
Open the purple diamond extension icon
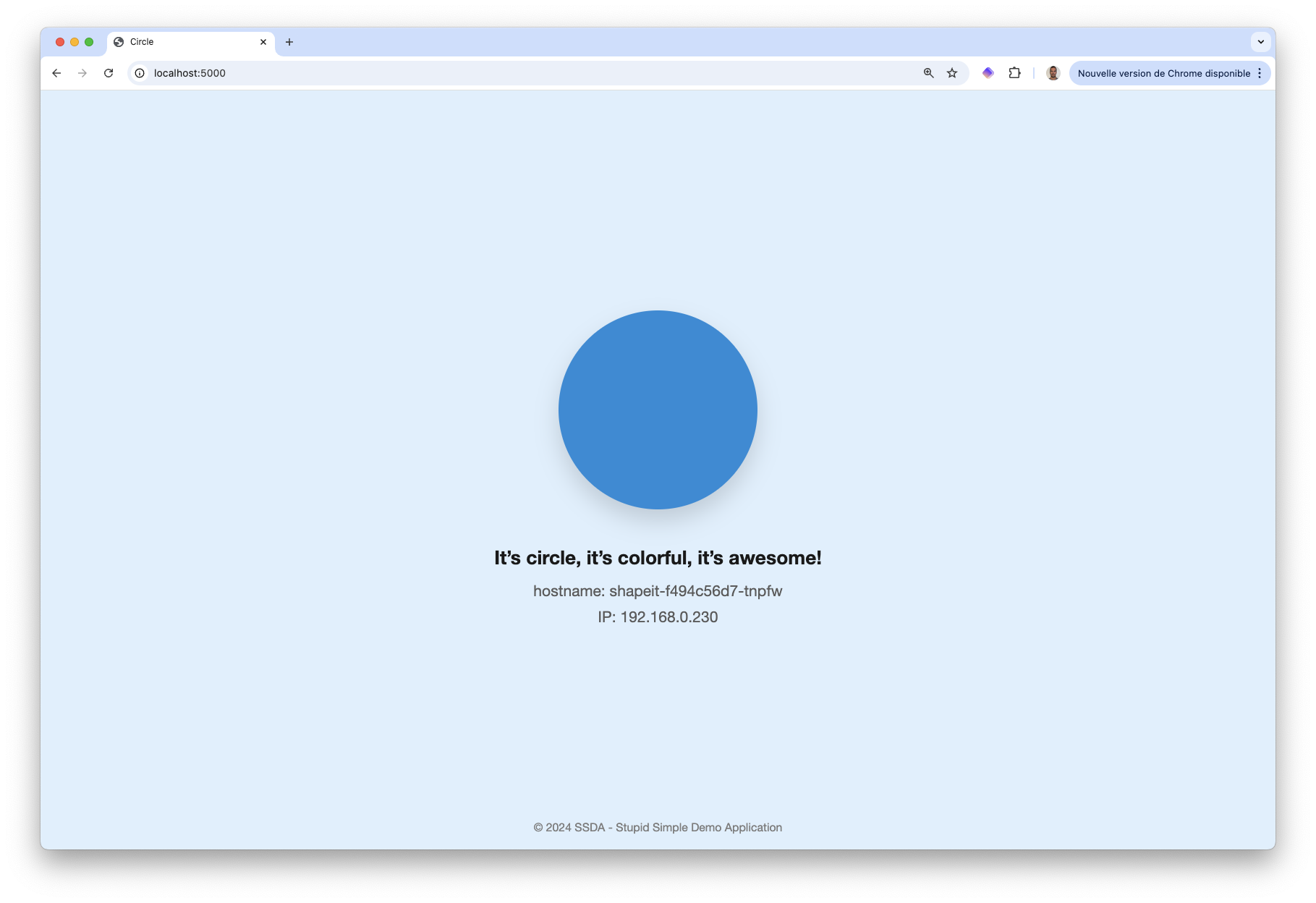coord(988,73)
